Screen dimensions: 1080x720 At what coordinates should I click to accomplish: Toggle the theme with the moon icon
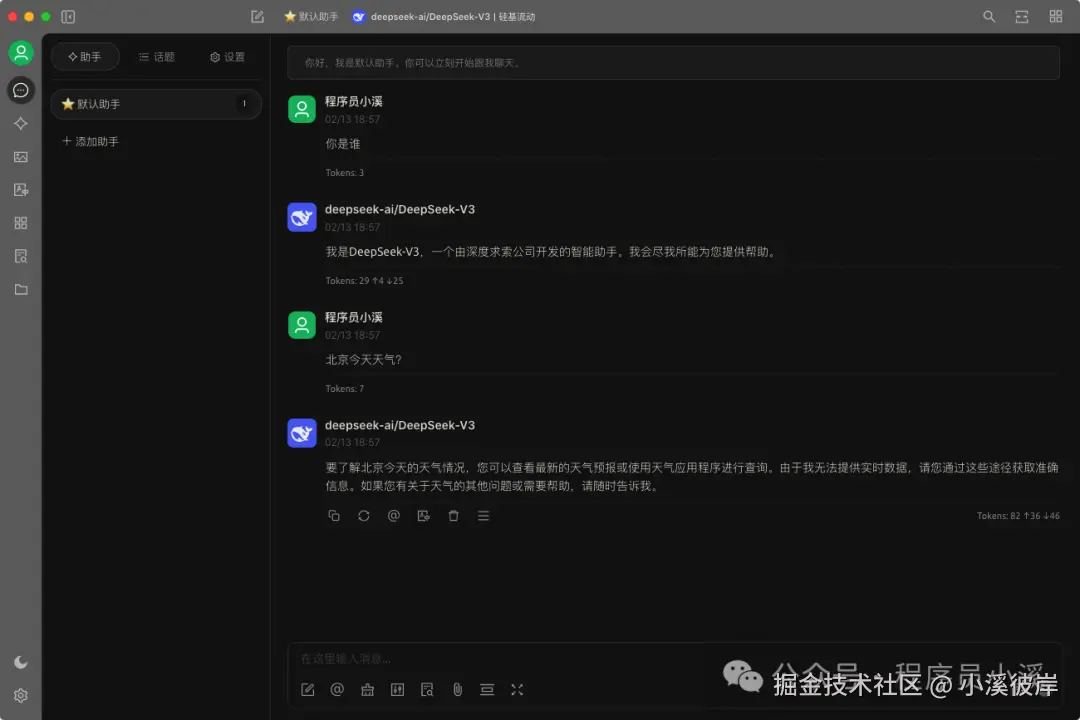(x=20, y=661)
